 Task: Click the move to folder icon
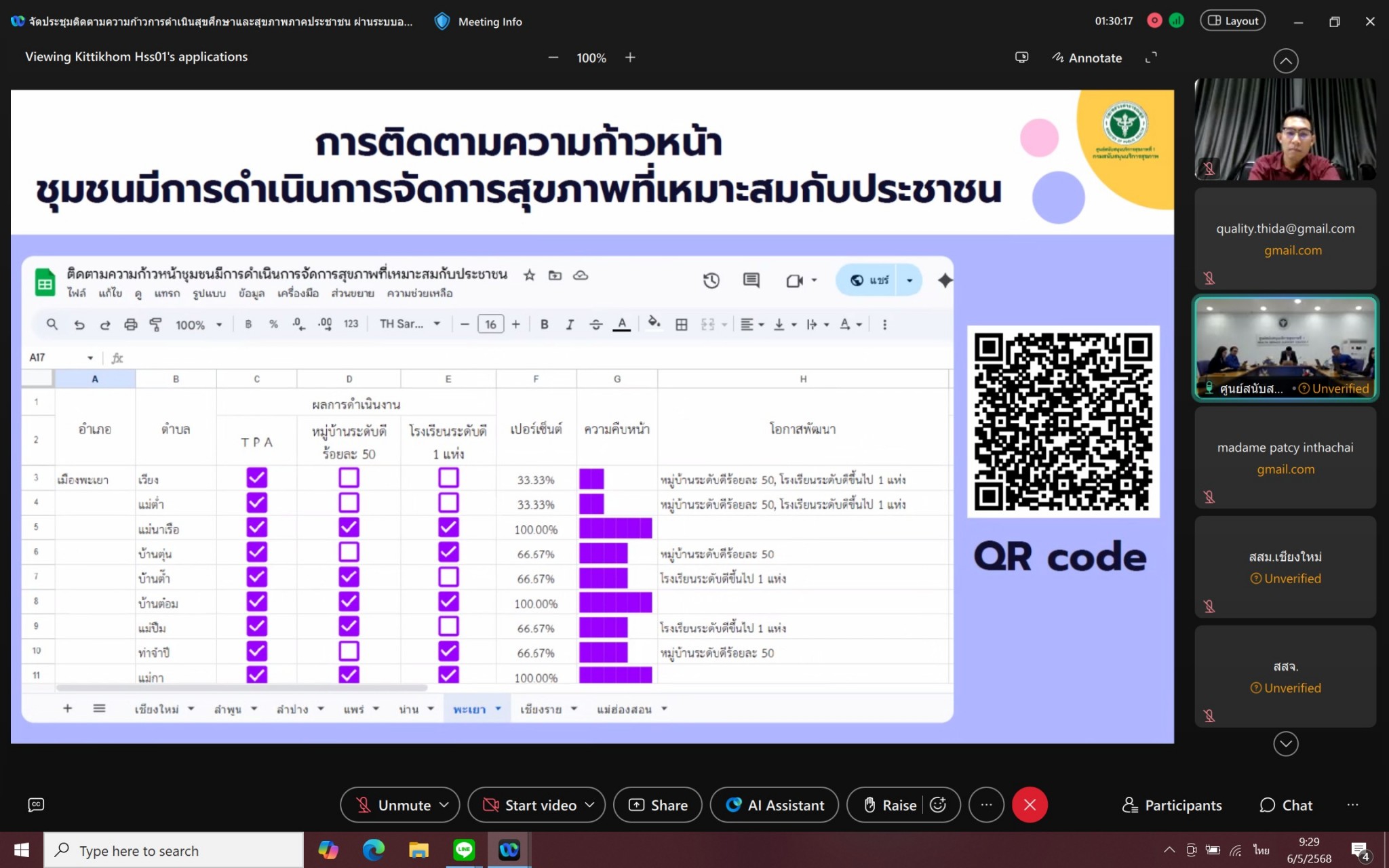555,275
